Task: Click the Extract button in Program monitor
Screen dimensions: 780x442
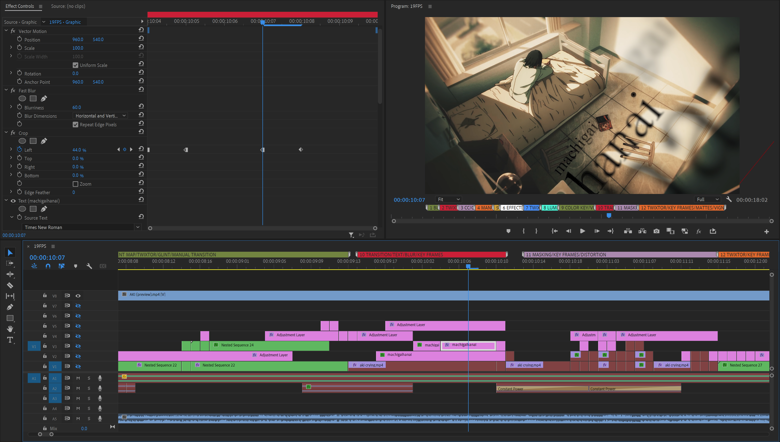Action: (x=642, y=231)
